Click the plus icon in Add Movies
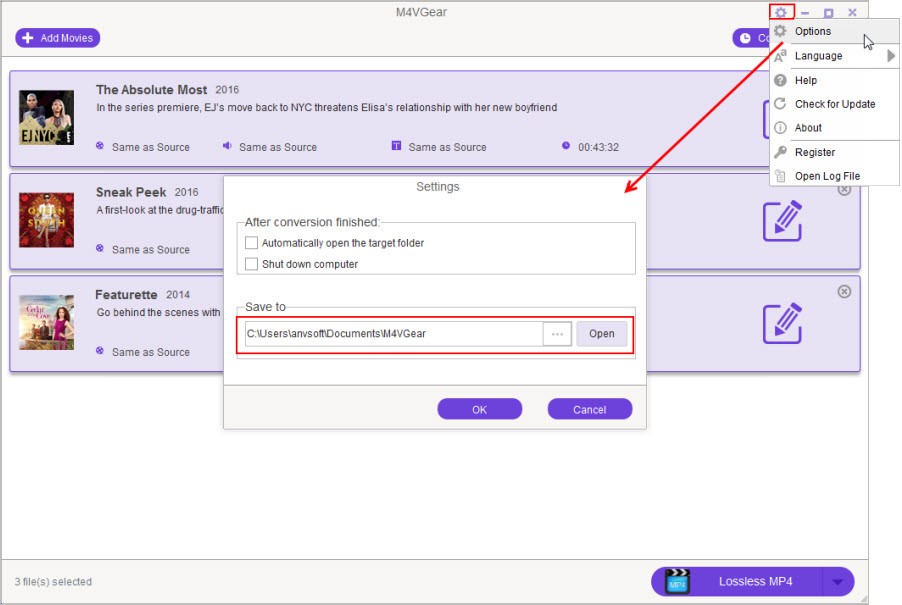 click(28, 38)
